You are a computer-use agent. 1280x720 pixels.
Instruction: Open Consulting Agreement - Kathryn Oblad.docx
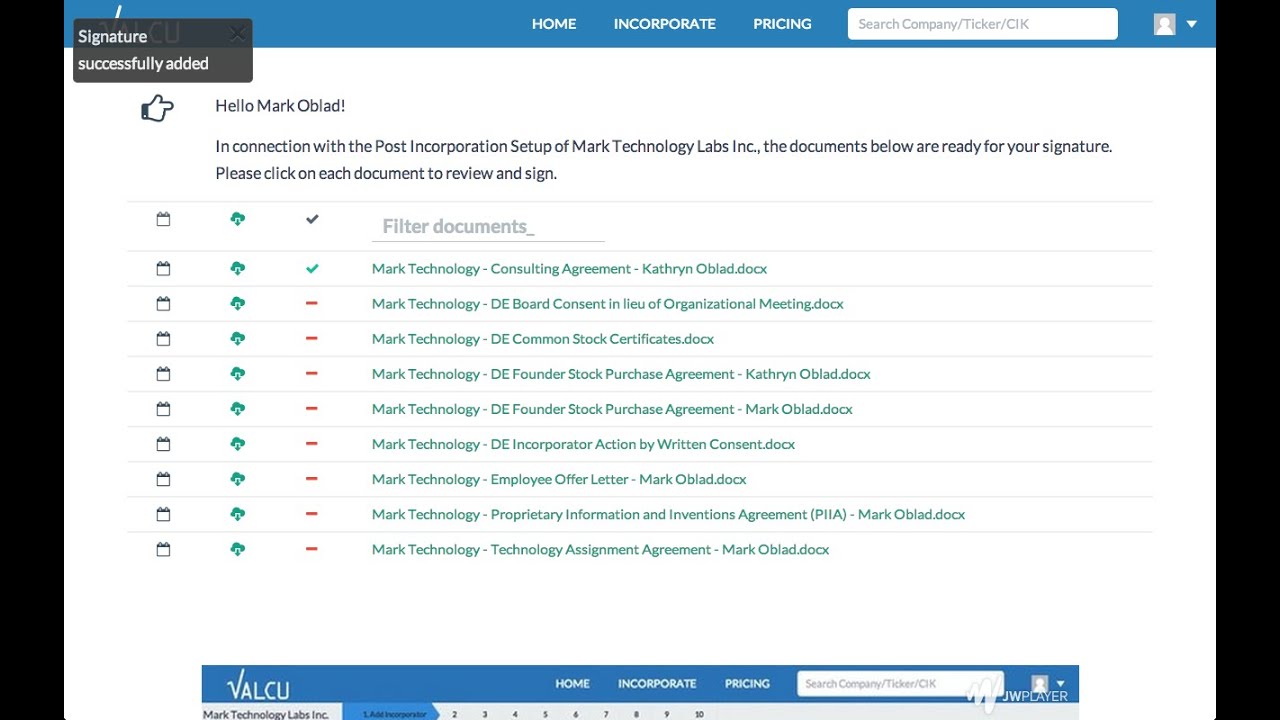pyautogui.click(x=569, y=269)
